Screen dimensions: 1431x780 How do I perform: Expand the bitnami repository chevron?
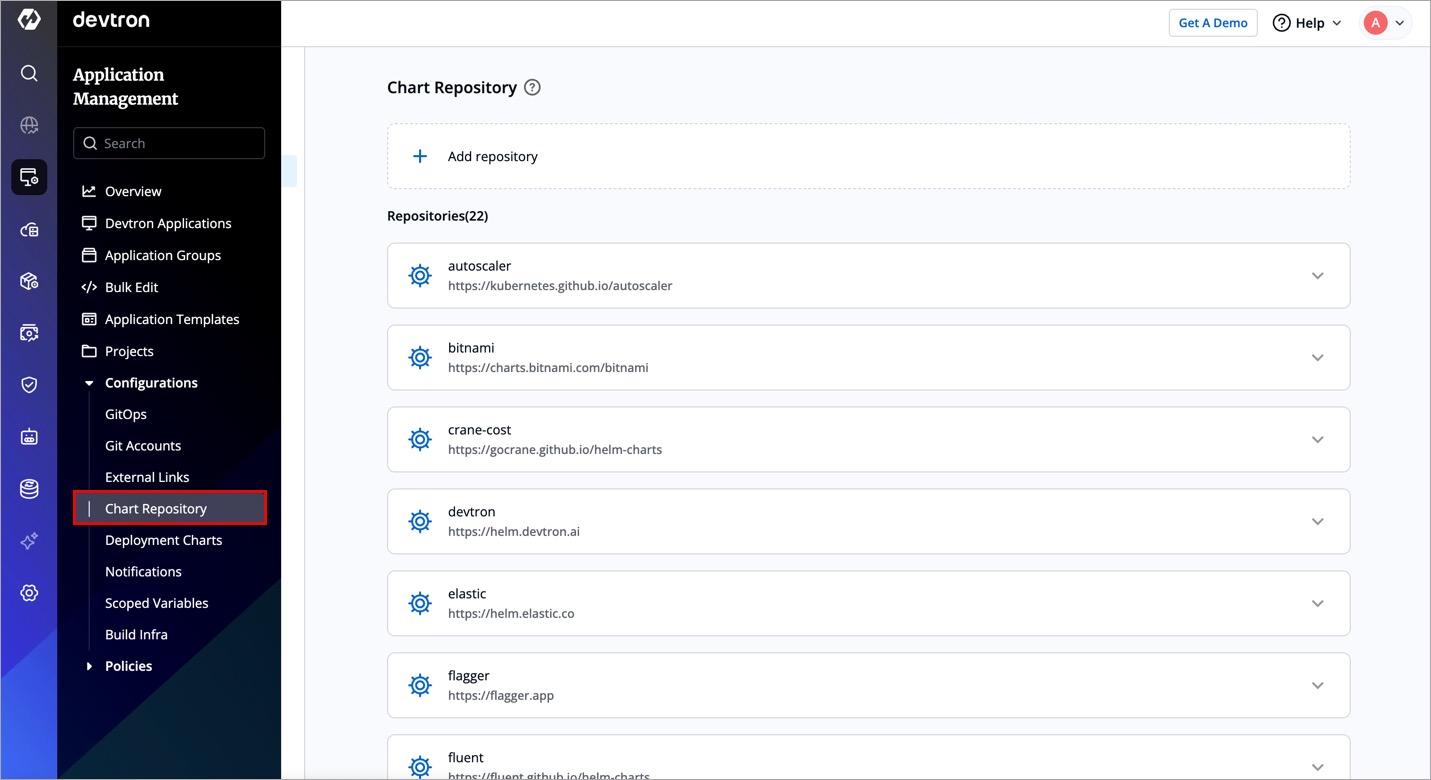click(x=1317, y=358)
